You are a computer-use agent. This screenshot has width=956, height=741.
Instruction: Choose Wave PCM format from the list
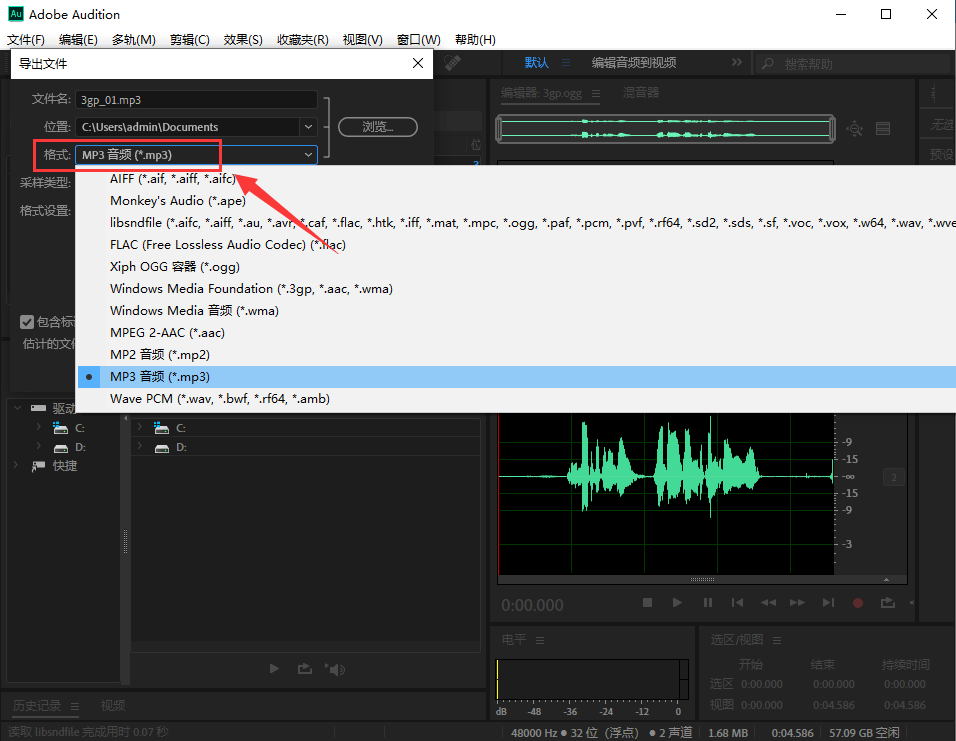(220, 399)
